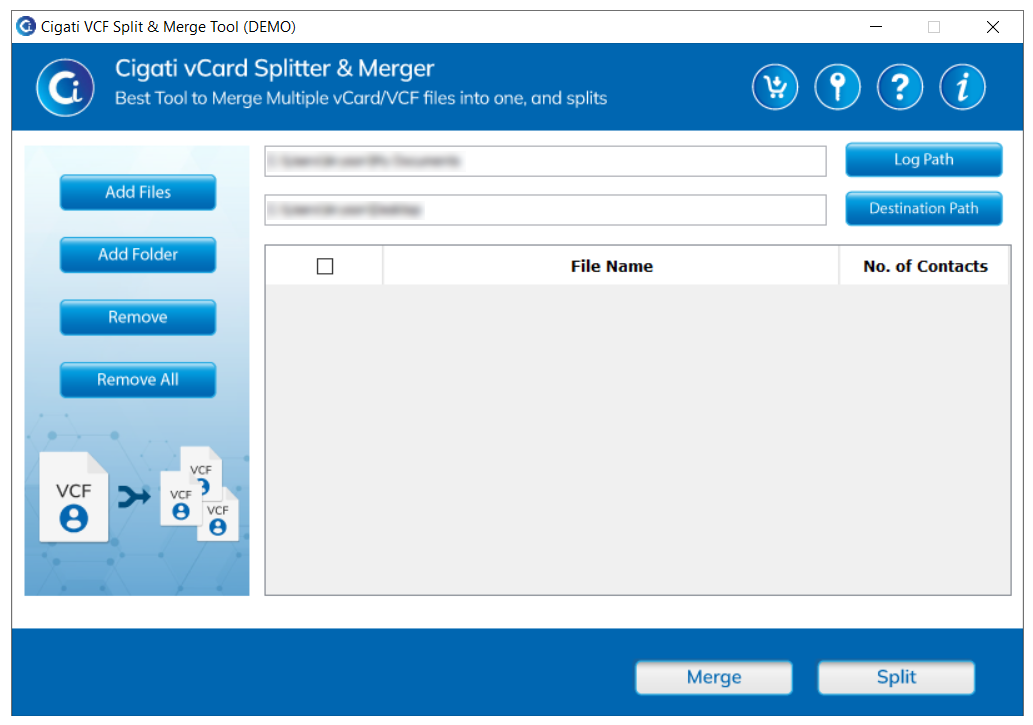The width and height of the screenshot is (1033, 725).
Task: Start merging with the Merge button
Action: coord(713,678)
